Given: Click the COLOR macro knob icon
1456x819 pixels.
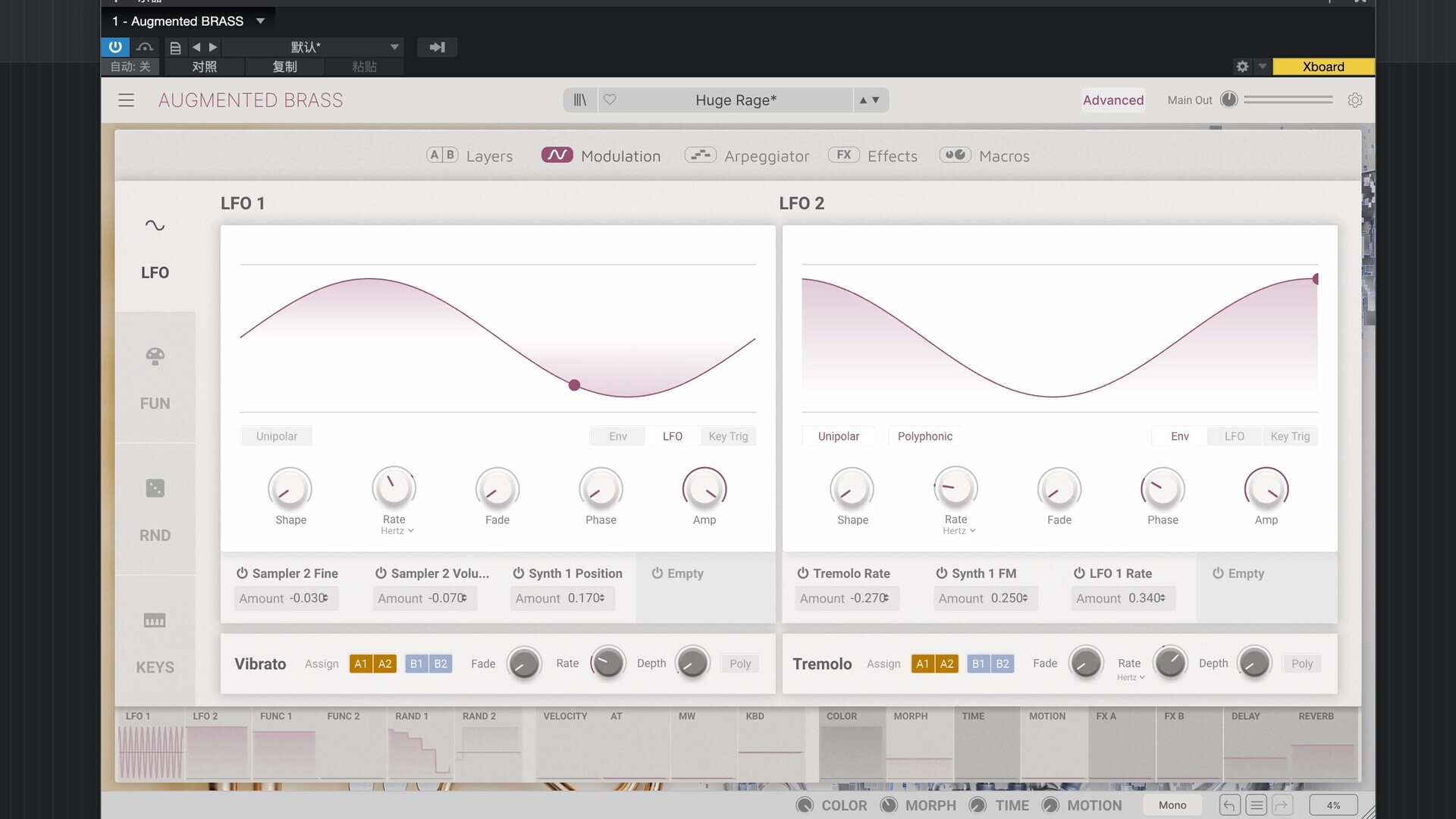Looking at the screenshot, I should click(805, 805).
